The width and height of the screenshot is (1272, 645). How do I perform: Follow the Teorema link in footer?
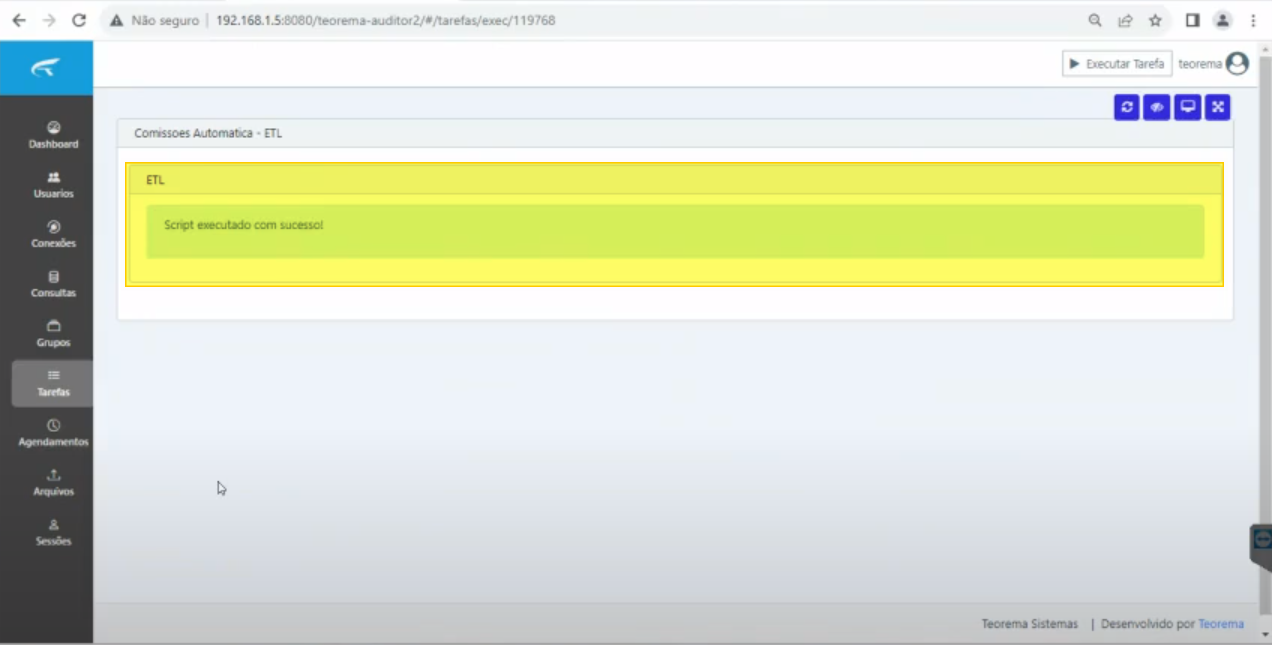click(1221, 624)
